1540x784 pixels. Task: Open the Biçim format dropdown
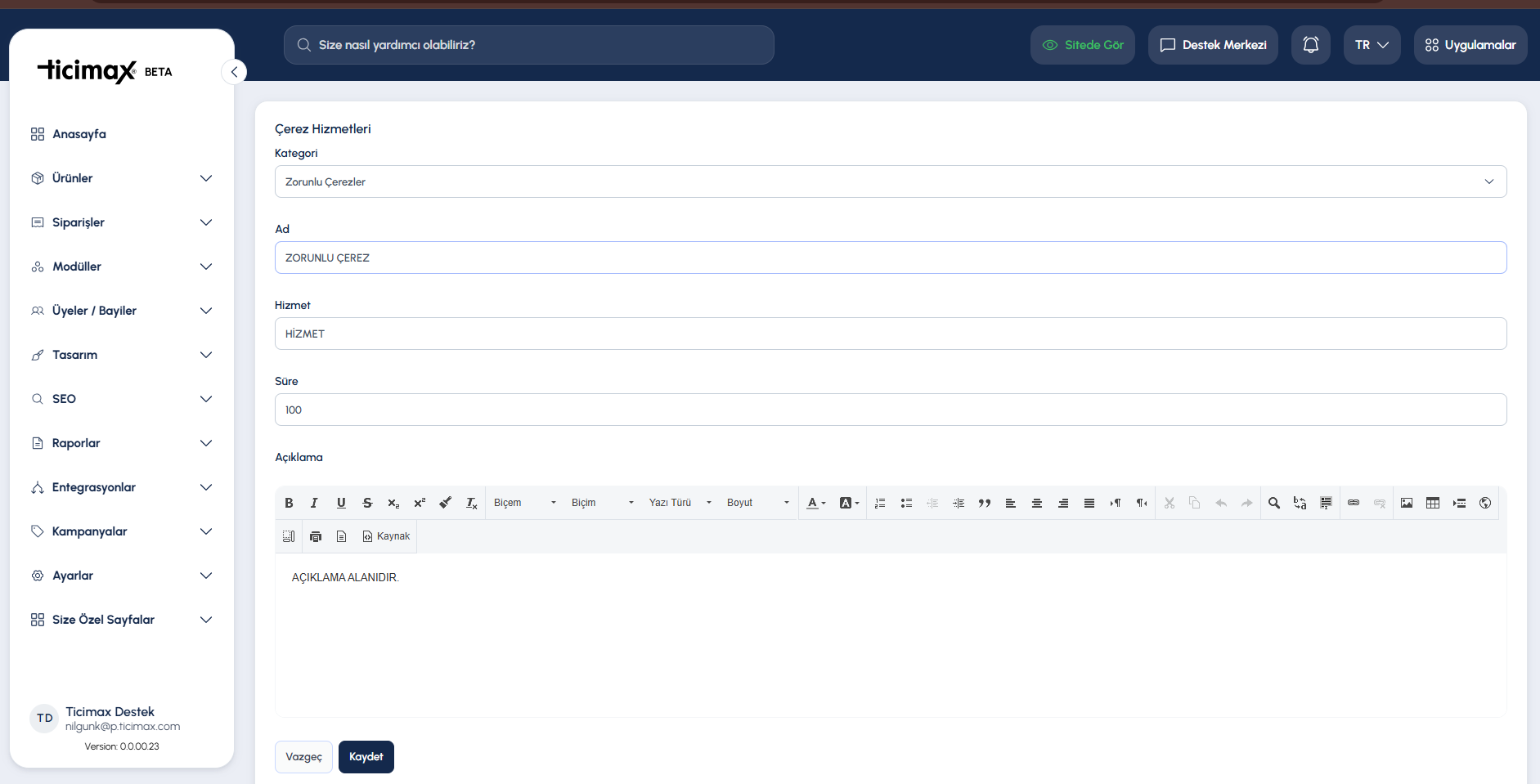(603, 503)
